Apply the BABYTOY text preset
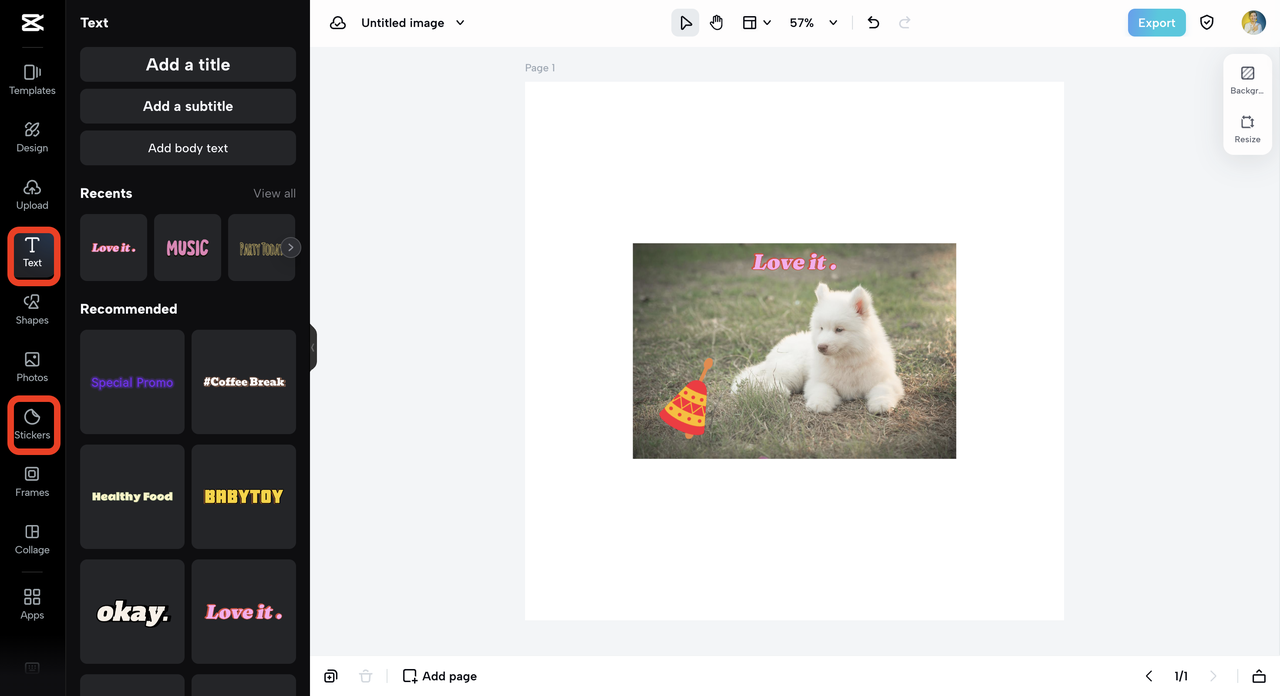The width and height of the screenshot is (1280, 696). (x=244, y=497)
